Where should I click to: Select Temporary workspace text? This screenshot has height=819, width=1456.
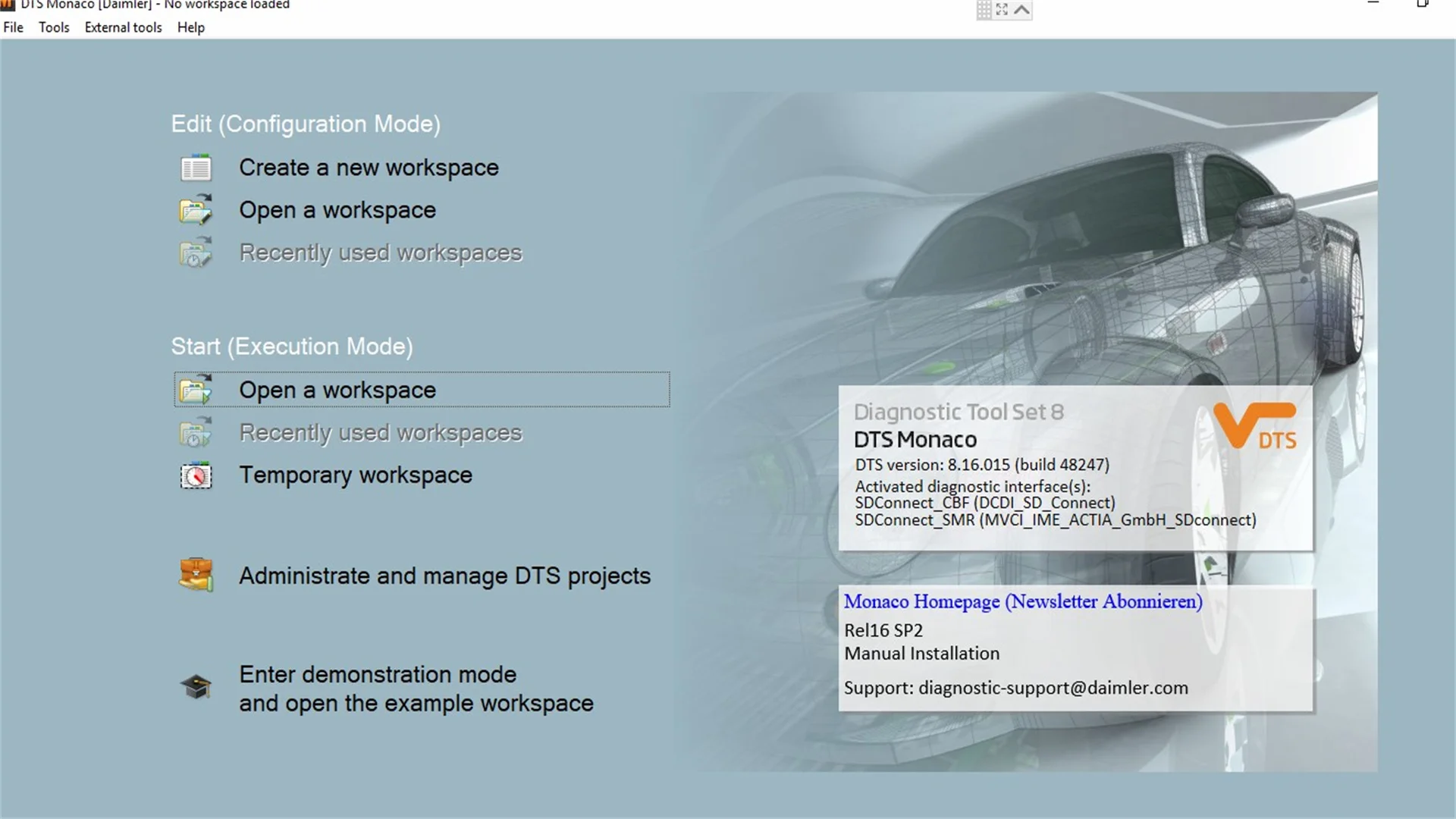click(x=355, y=475)
